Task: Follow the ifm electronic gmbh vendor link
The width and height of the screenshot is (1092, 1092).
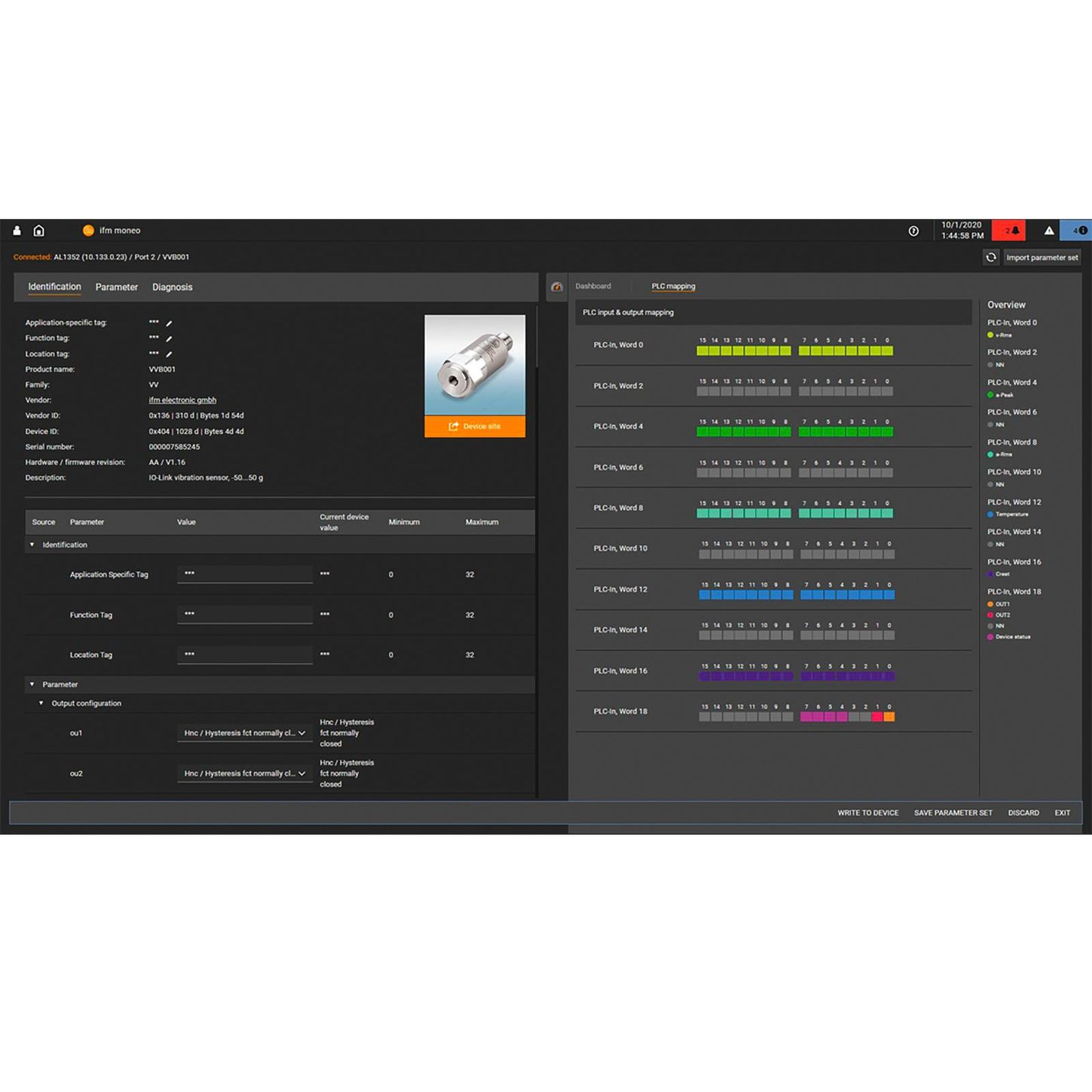Action: click(182, 400)
